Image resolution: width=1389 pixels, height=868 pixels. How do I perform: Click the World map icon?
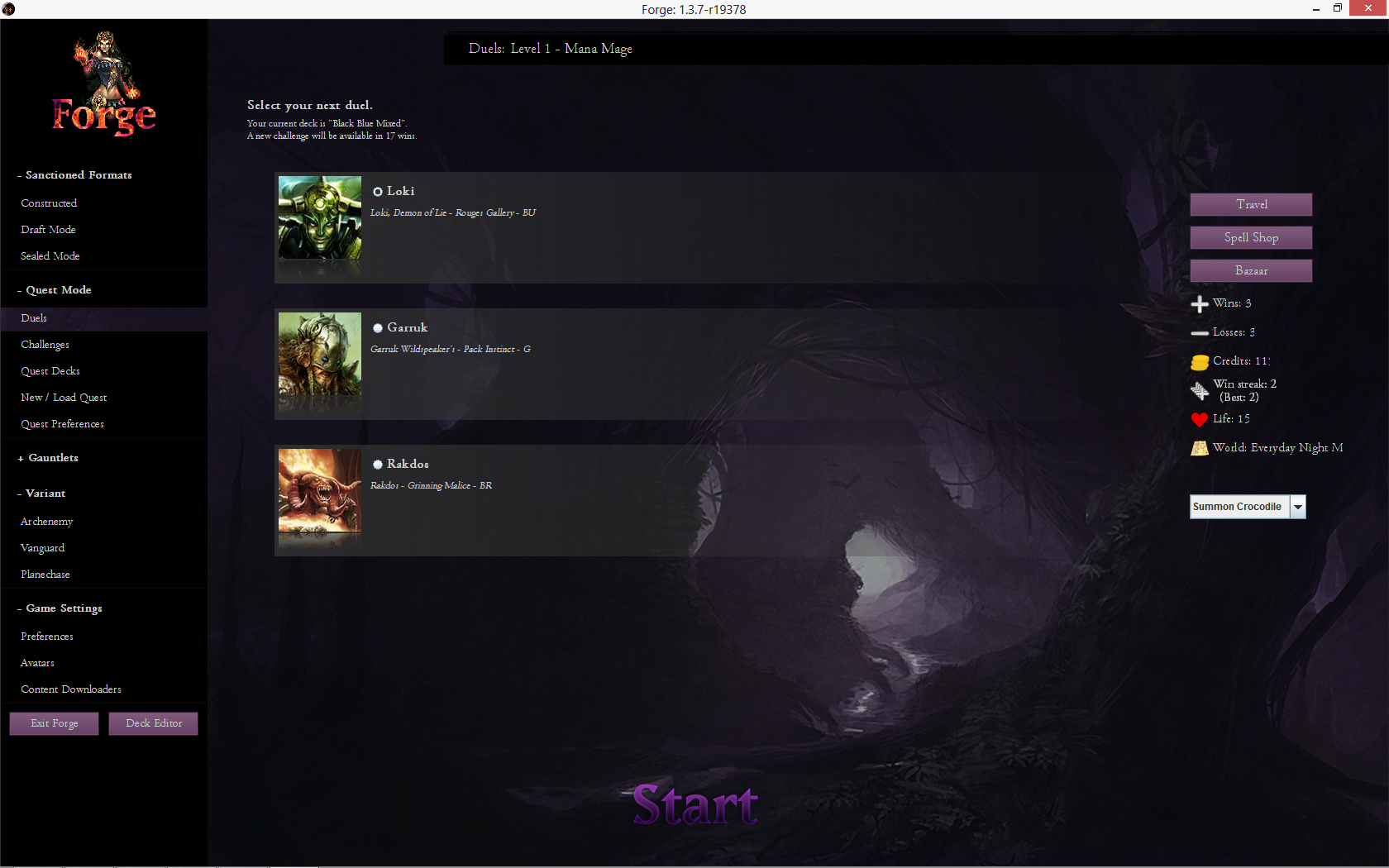[x=1200, y=448]
